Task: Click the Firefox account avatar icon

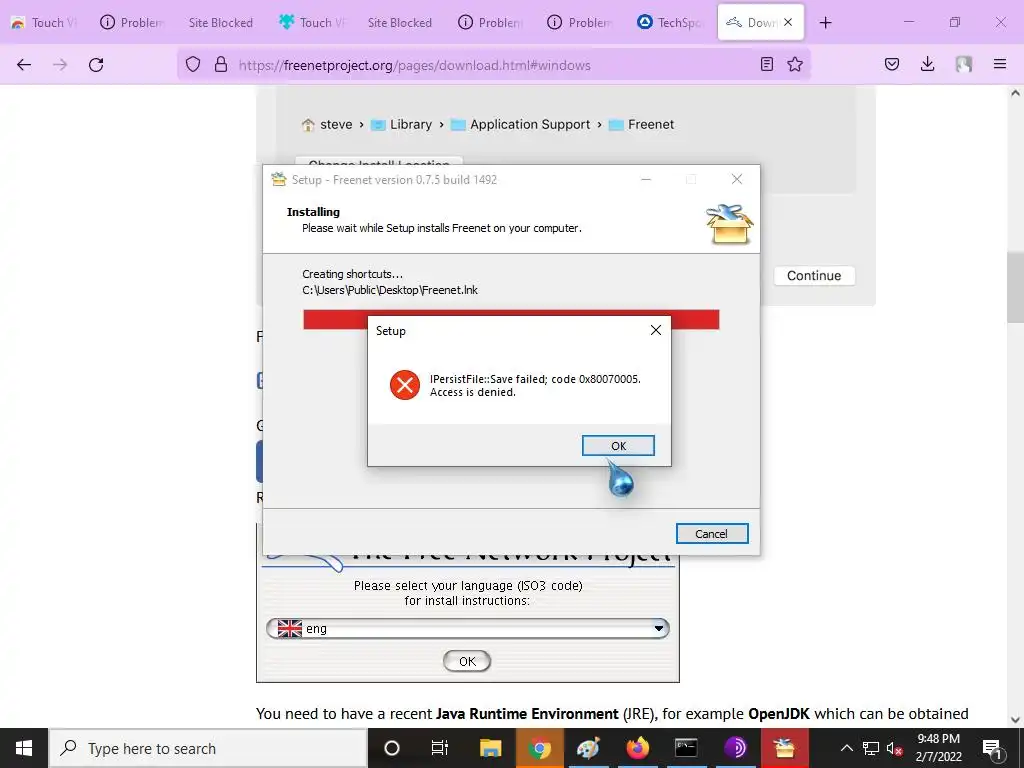Action: point(963,64)
